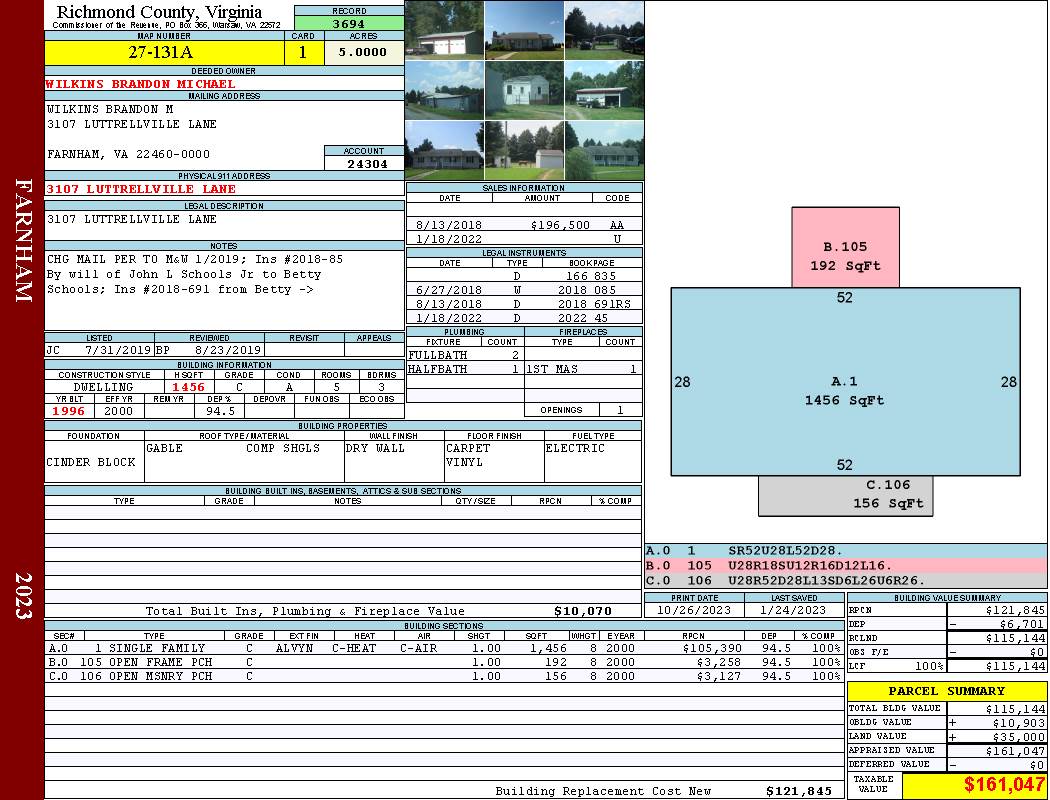Viewport: 1050px width, 800px height.
Task: Click physical address 3107 LUTTRELLVILLE LANE in red
Action: tap(141, 189)
